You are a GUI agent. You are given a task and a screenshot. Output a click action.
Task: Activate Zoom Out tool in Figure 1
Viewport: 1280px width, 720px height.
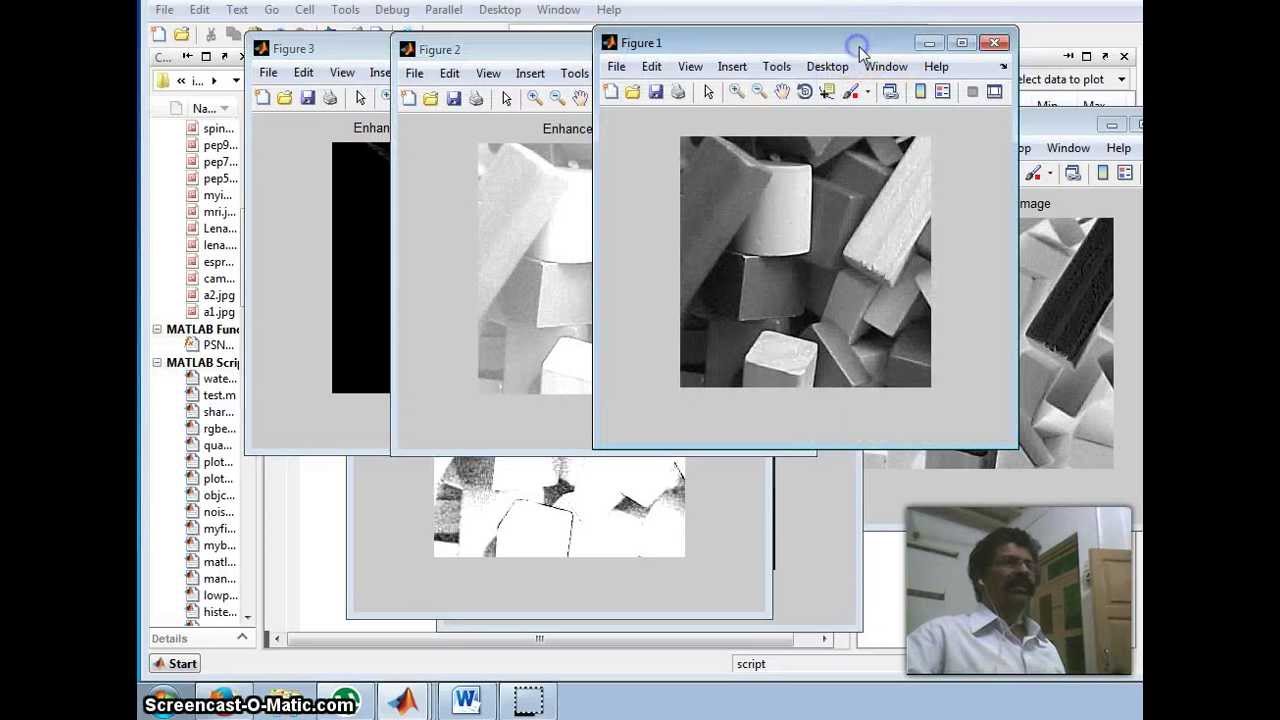point(759,92)
